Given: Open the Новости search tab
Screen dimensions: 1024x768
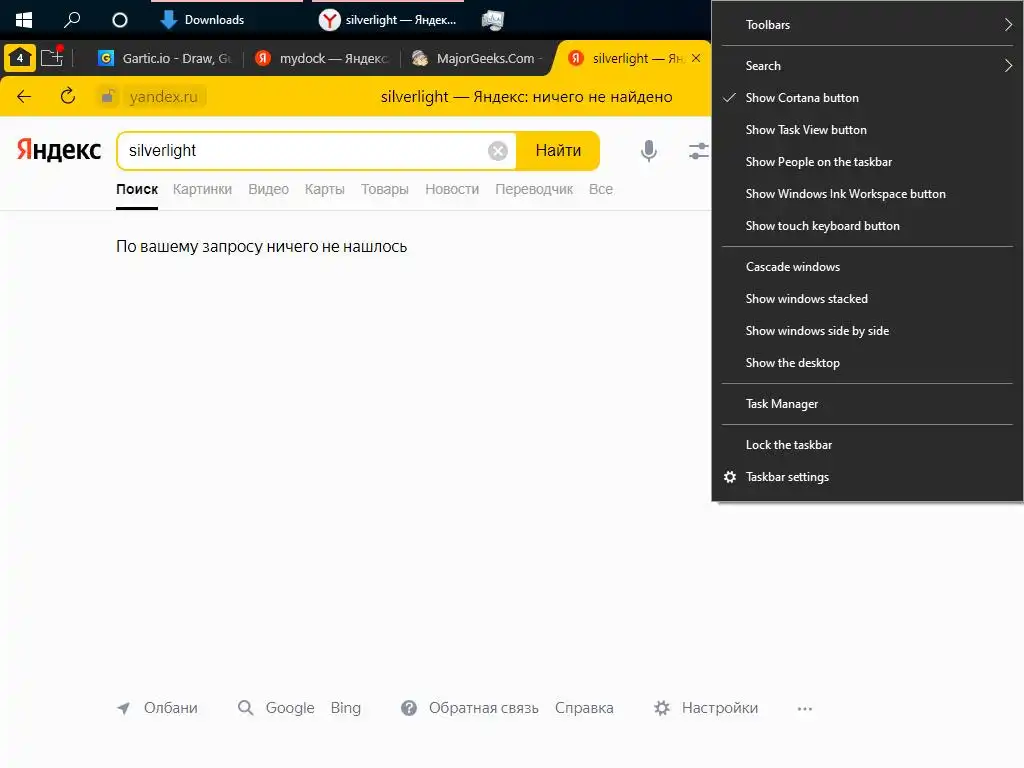Looking at the screenshot, I should 452,189.
